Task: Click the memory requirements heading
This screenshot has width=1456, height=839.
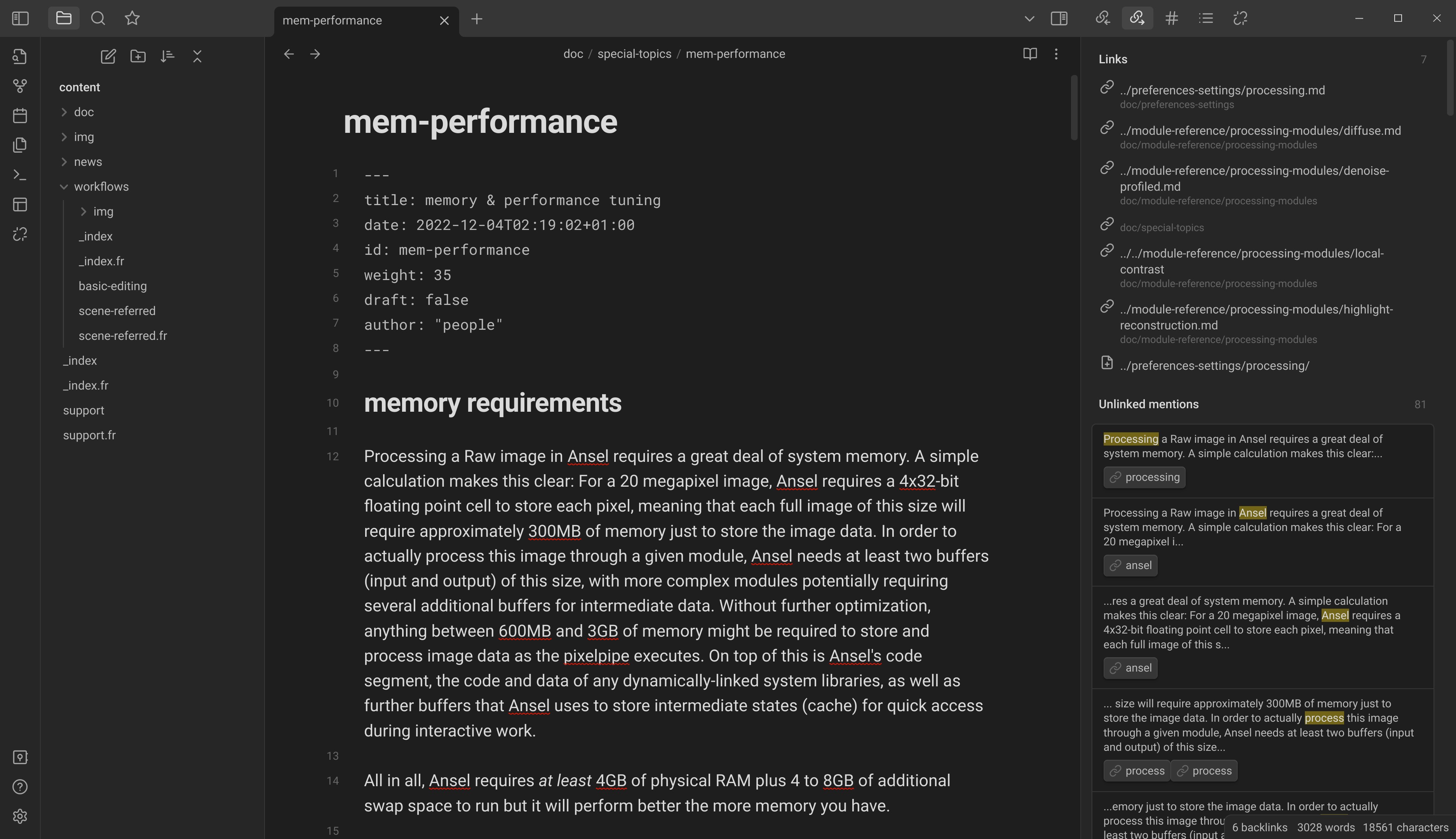Action: pos(493,403)
